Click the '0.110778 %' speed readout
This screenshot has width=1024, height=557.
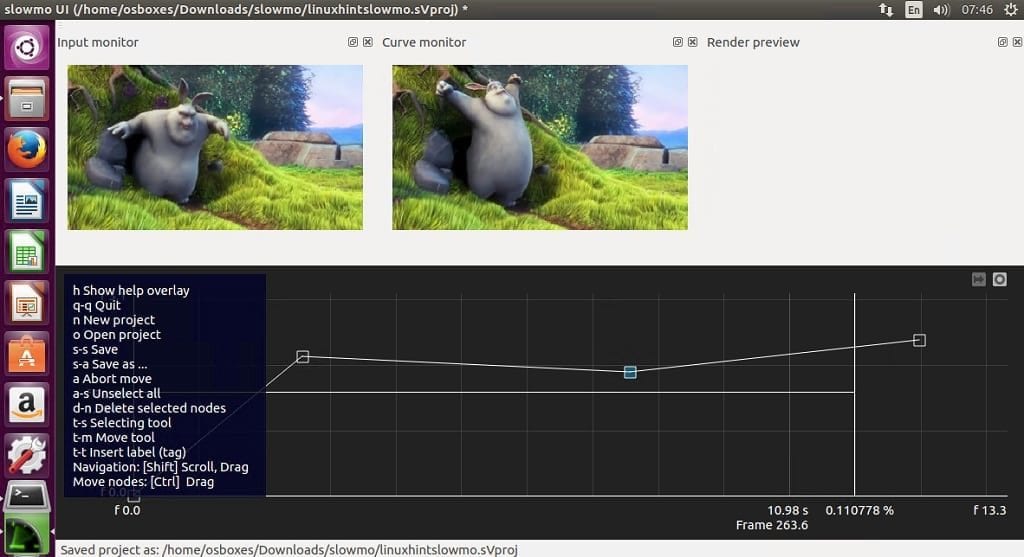[859, 511]
